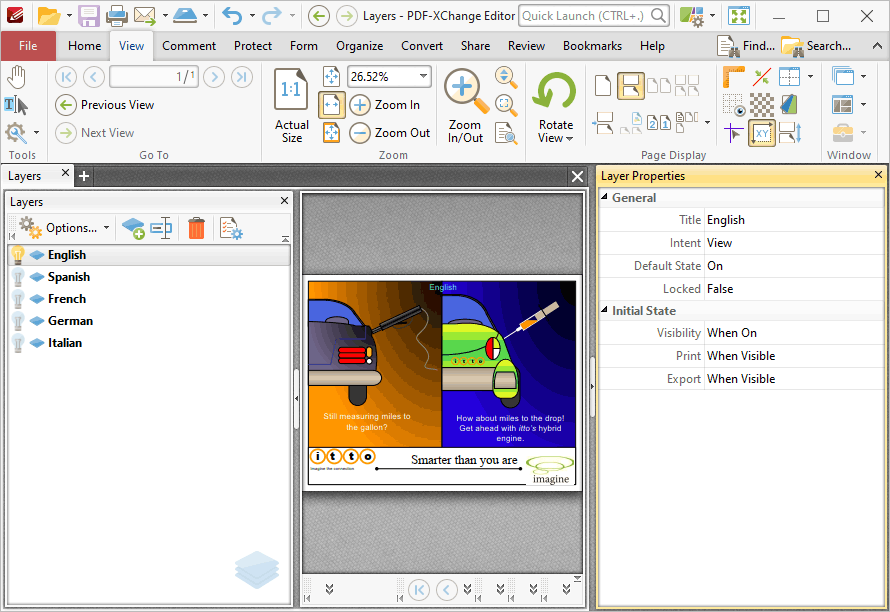Click the Email envelope icon
The width and height of the screenshot is (890, 612).
[145, 16]
